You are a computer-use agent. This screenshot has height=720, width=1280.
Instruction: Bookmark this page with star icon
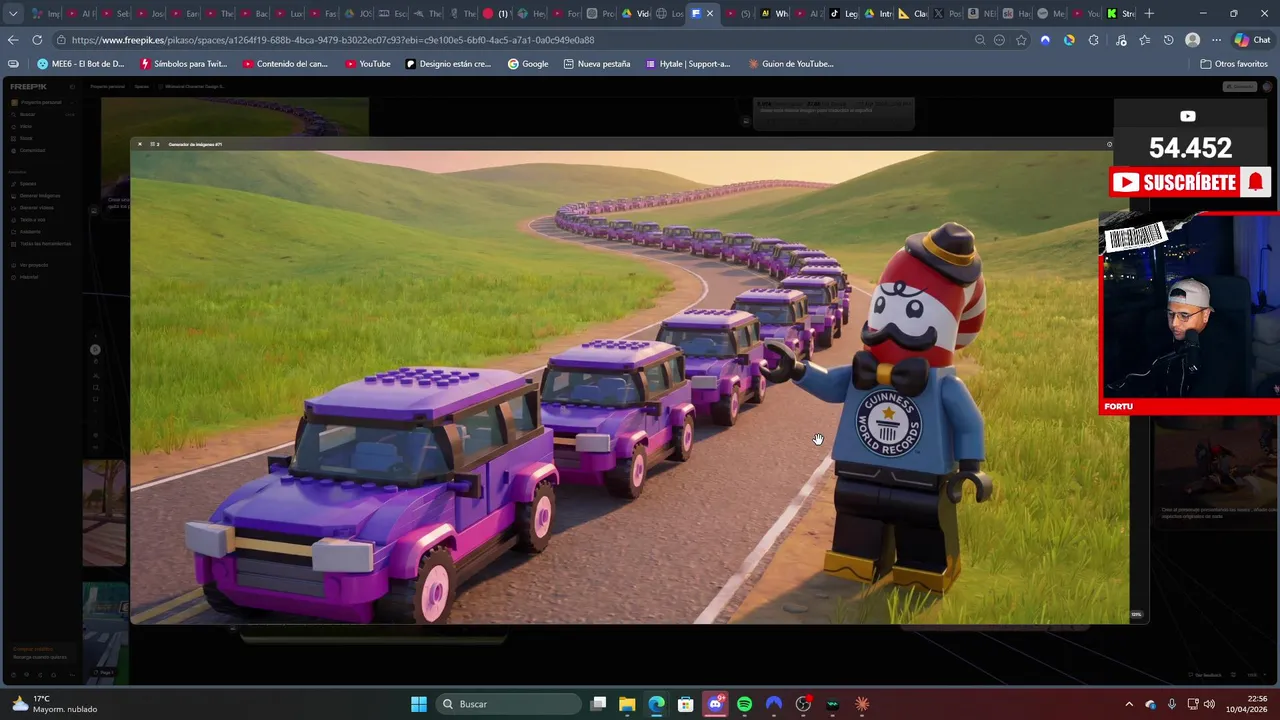coord(1021,40)
